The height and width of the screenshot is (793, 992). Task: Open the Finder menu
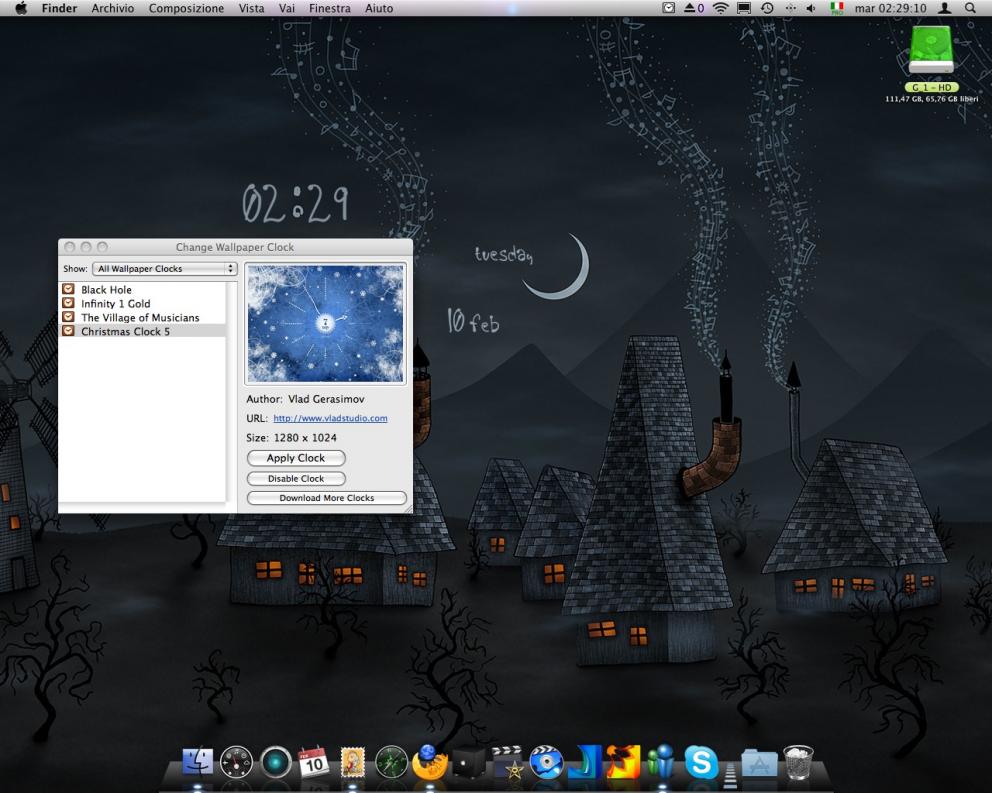click(x=59, y=8)
